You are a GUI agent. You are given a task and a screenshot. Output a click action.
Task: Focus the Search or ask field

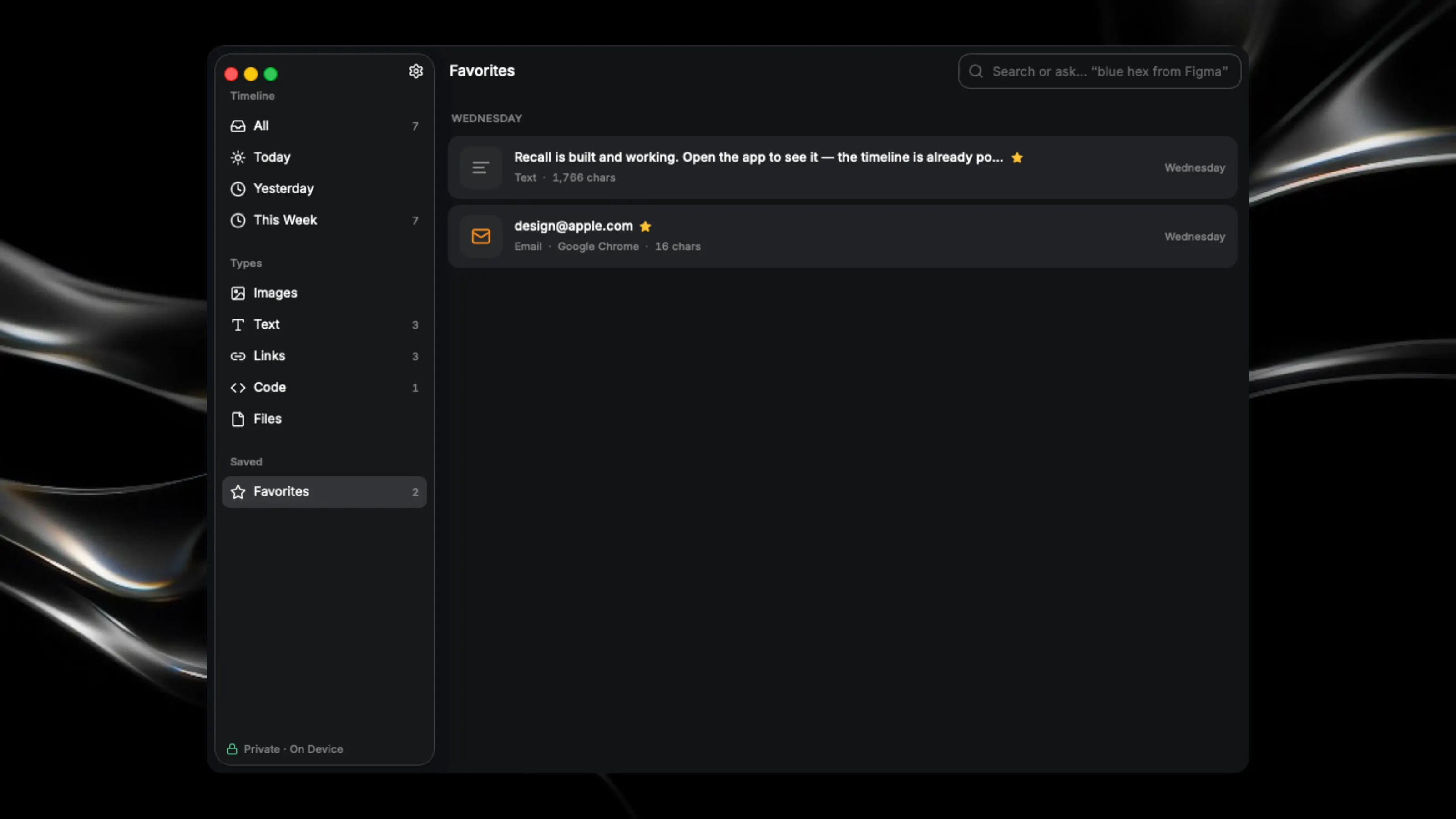click(x=1099, y=71)
